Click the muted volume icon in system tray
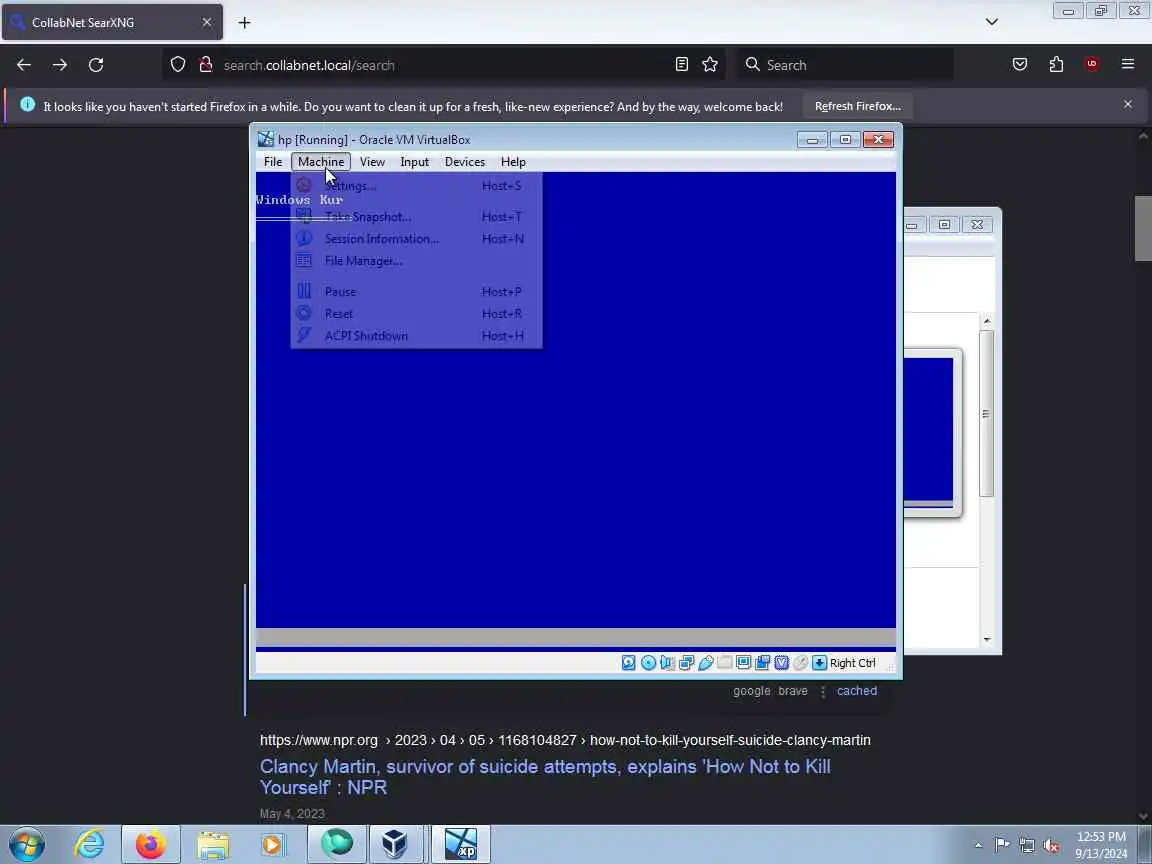Image resolution: width=1152 pixels, height=864 pixels. (1051, 846)
